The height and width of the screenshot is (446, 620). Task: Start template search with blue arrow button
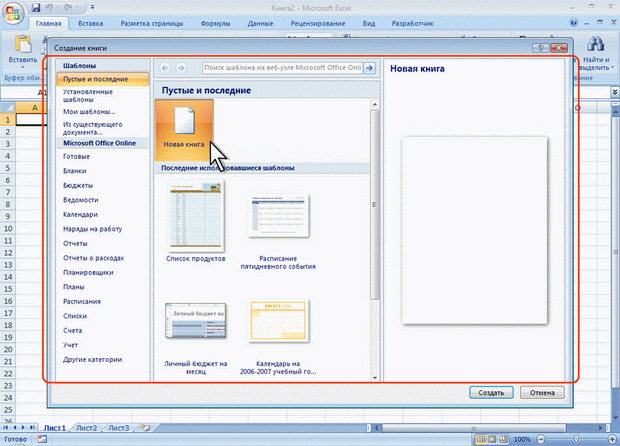tap(369, 68)
